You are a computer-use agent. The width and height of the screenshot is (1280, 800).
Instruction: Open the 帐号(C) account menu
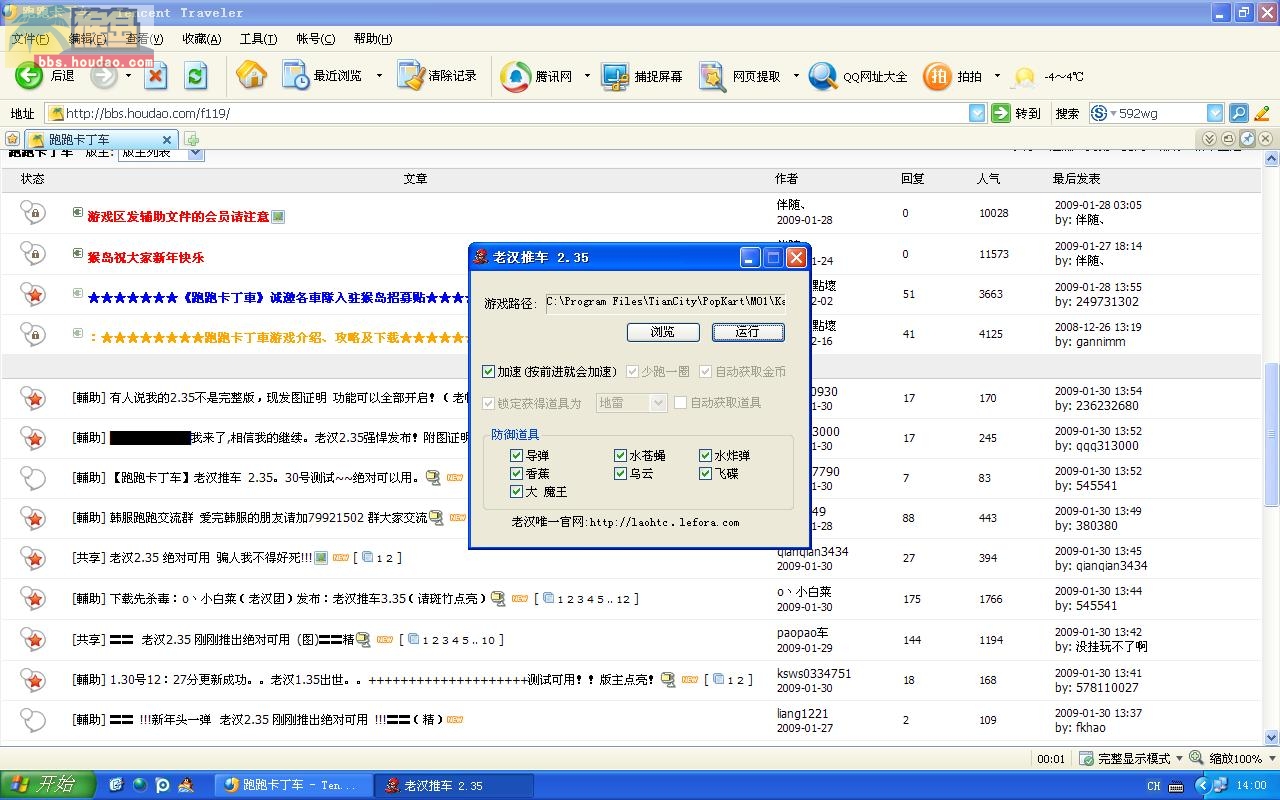(x=315, y=39)
